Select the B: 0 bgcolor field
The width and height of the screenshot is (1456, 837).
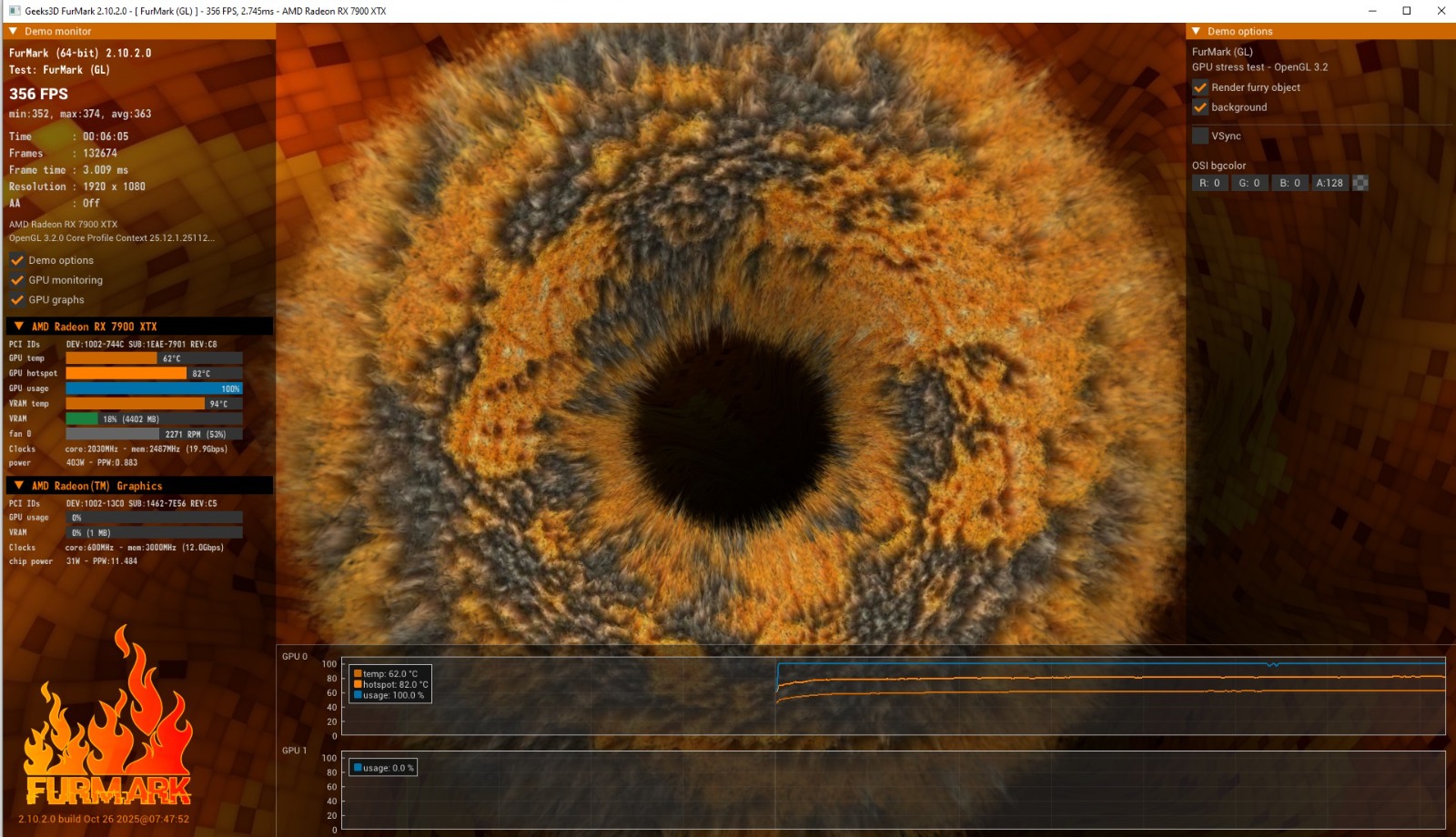(1289, 183)
